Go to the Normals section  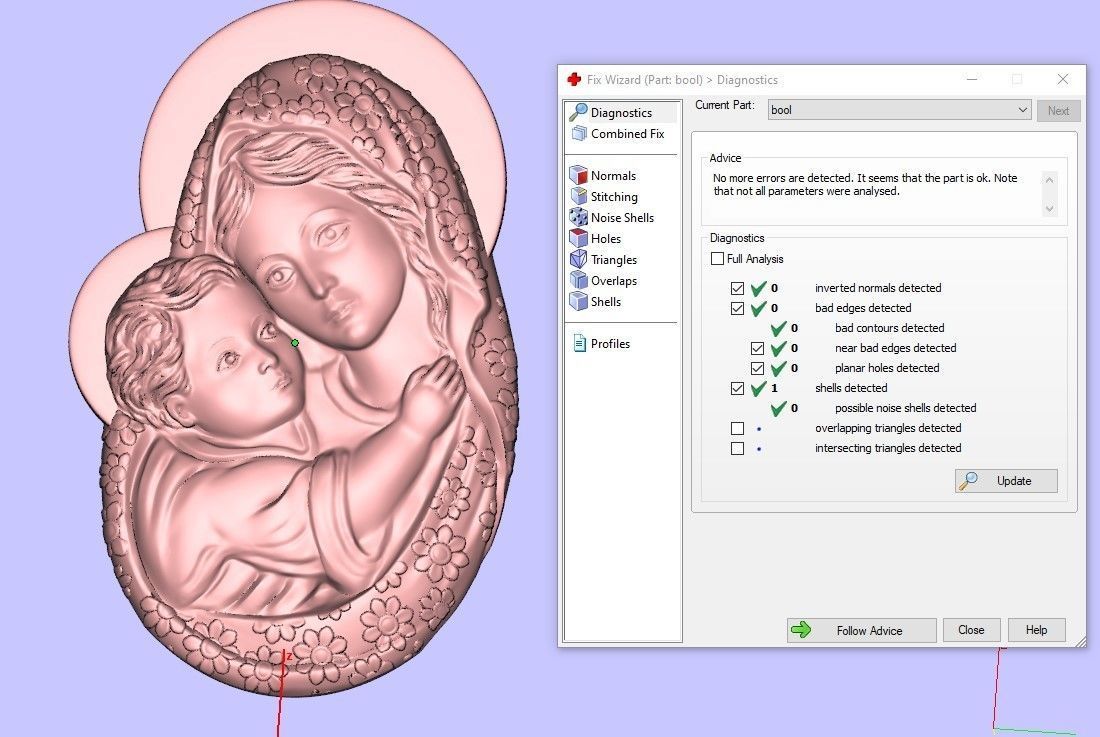(613, 175)
